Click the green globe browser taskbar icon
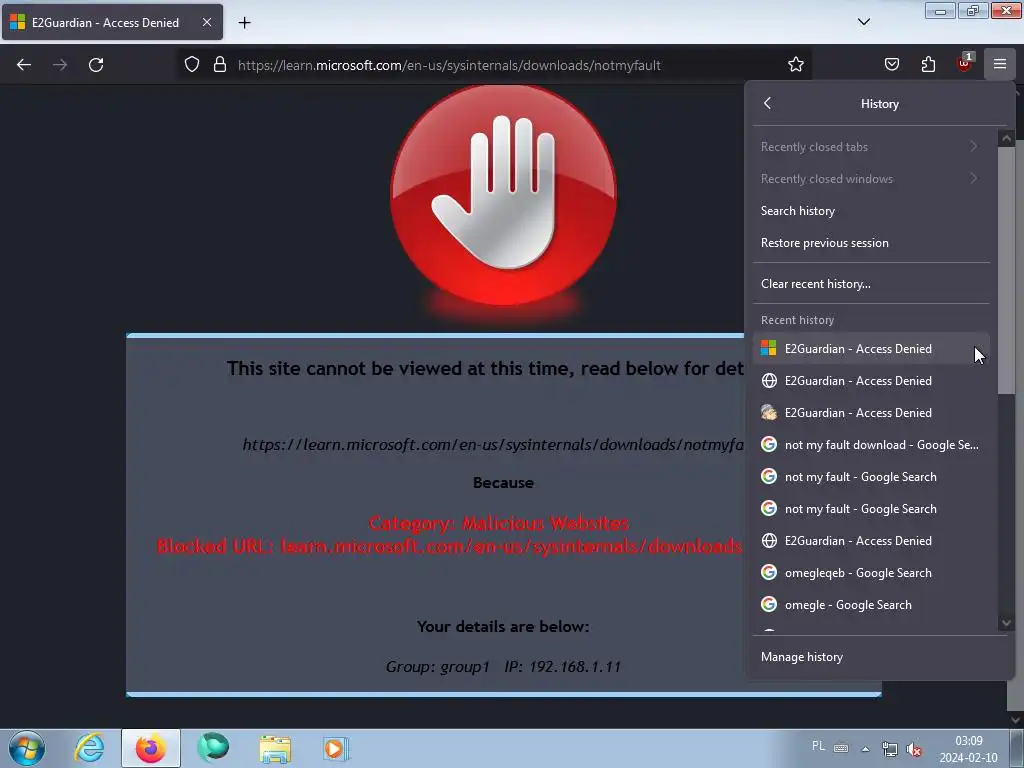 [213, 748]
